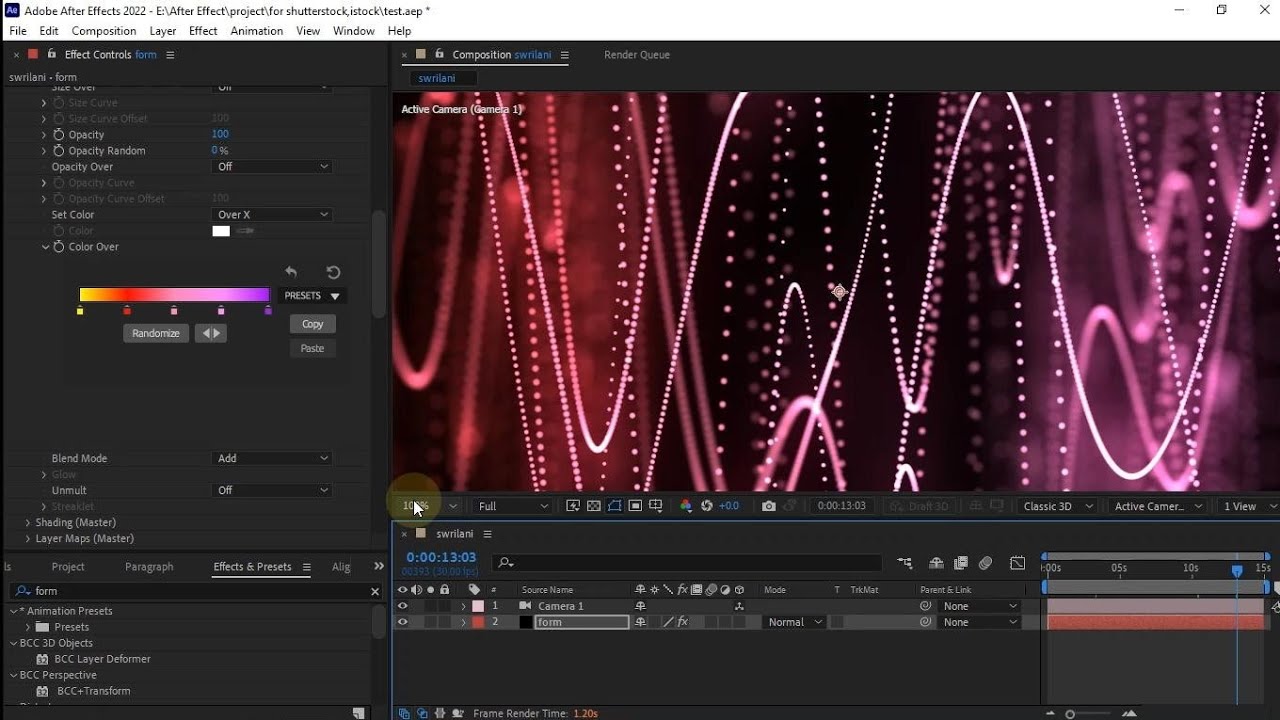Clear the form search with the X

(375, 591)
